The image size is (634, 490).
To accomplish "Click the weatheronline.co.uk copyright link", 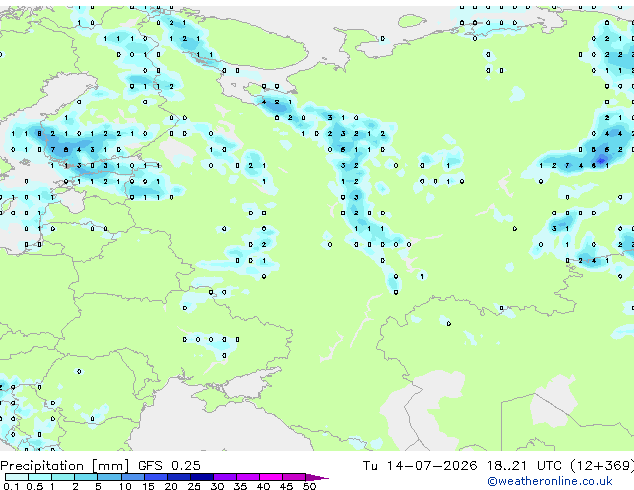I will (550, 481).
